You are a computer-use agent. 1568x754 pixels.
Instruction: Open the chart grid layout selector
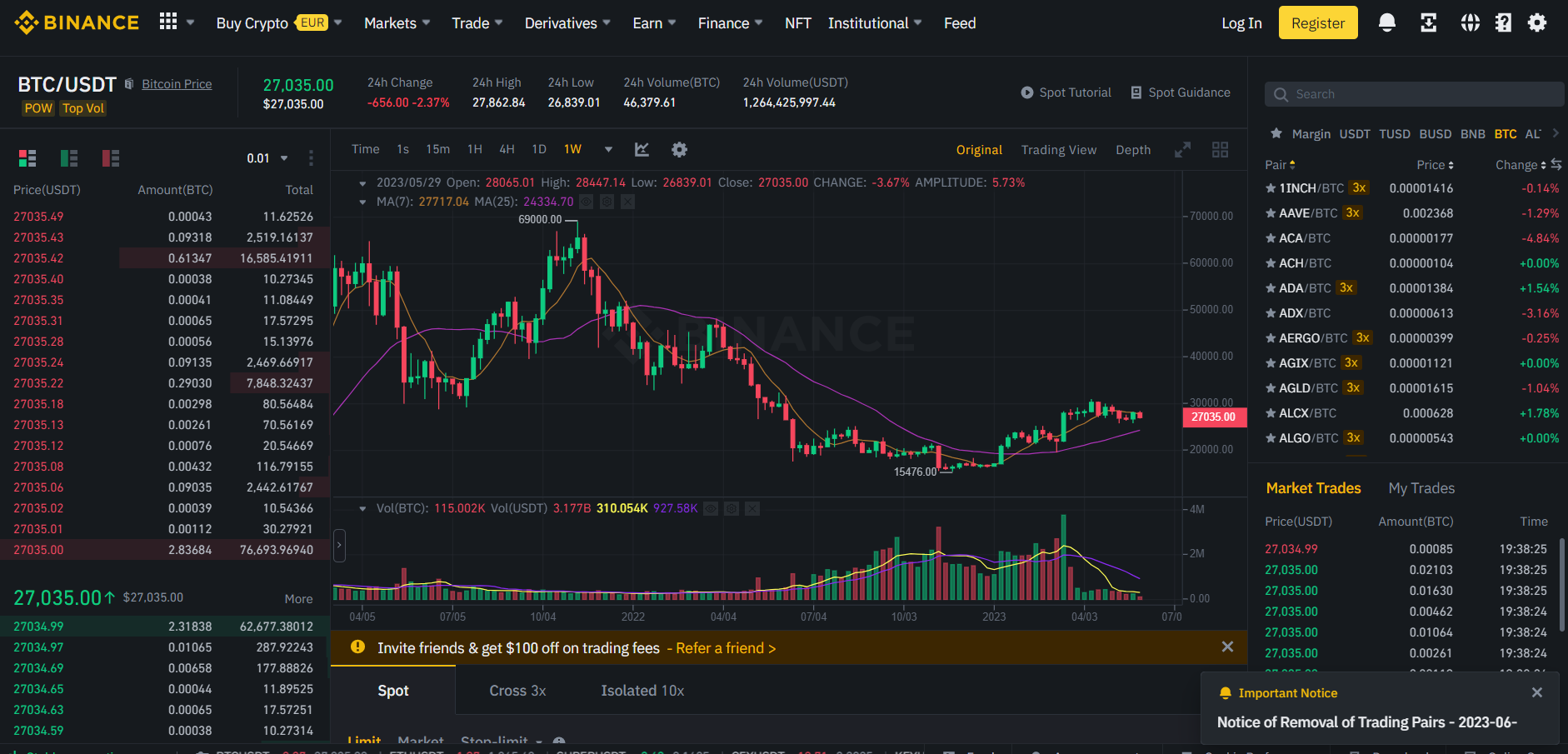(x=1220, y=149)
